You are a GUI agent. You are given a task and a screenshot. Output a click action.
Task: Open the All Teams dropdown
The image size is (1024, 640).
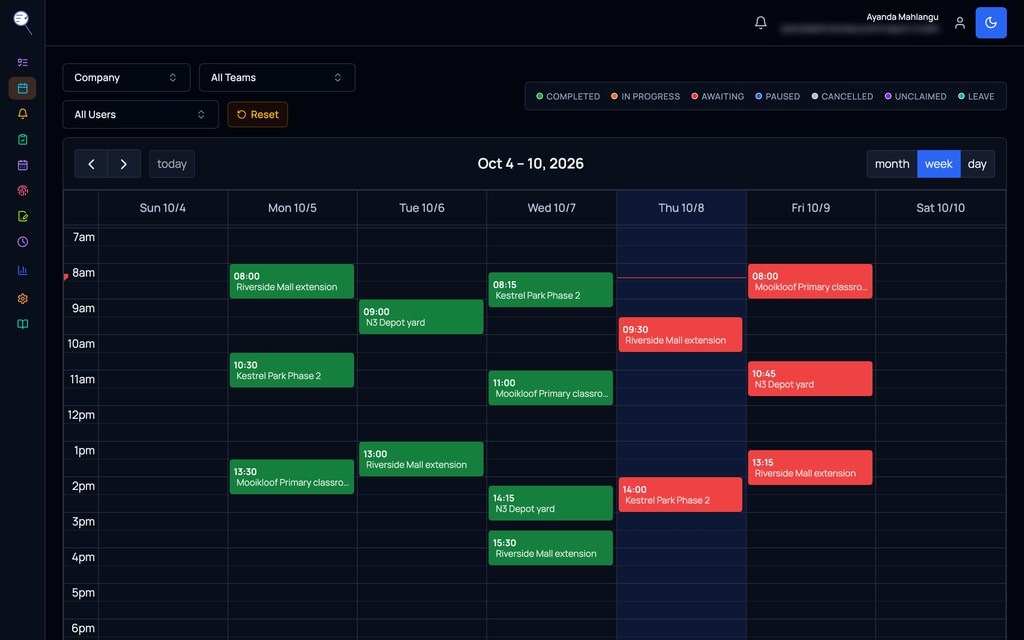277,78
